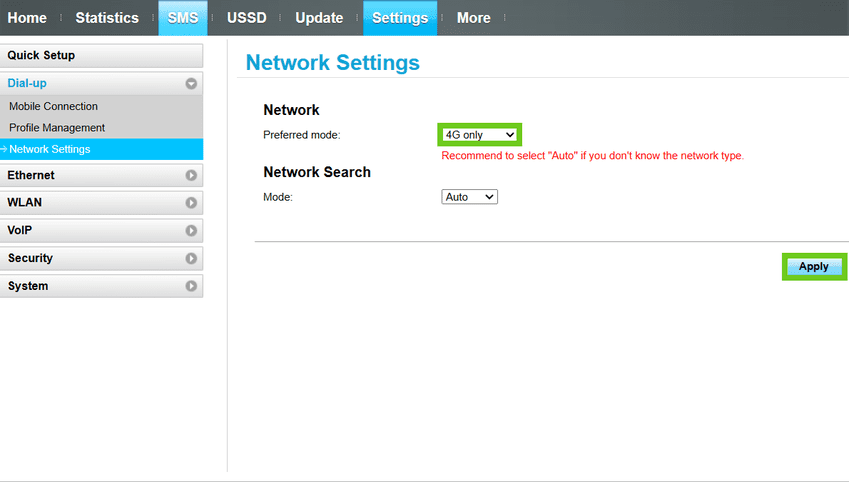Open Quick Setup in the sidebar

click(x=100, y=55)
